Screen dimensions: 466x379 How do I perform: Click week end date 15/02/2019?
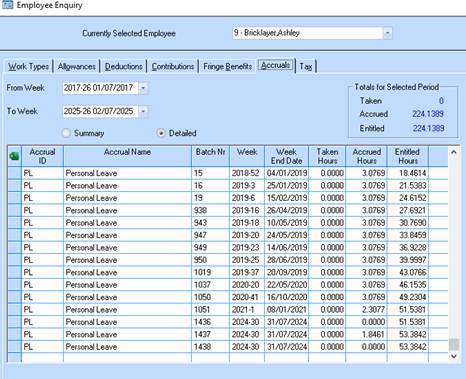(x=287, y=198)
